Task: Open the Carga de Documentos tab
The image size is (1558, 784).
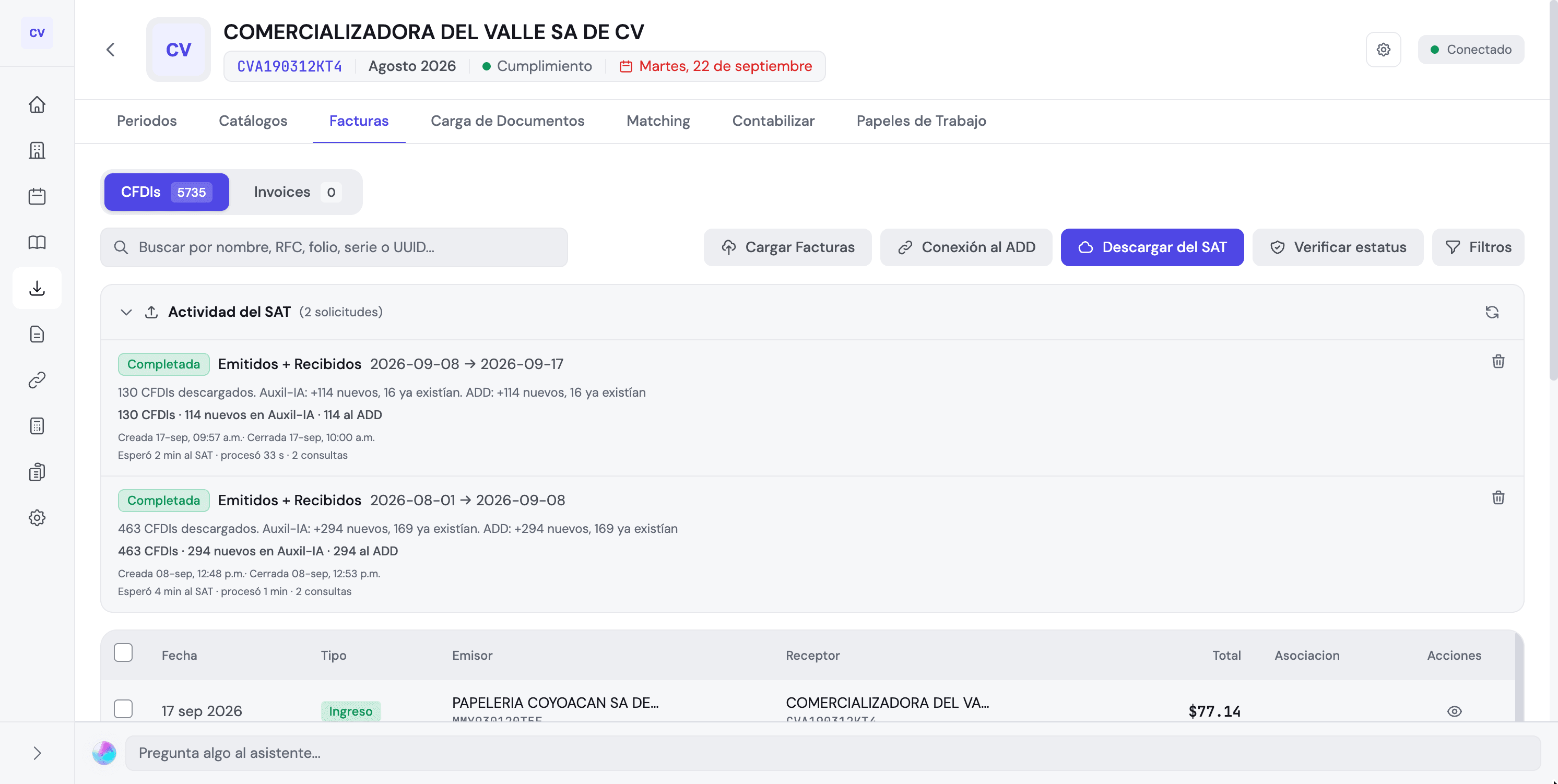Action: 507,121
